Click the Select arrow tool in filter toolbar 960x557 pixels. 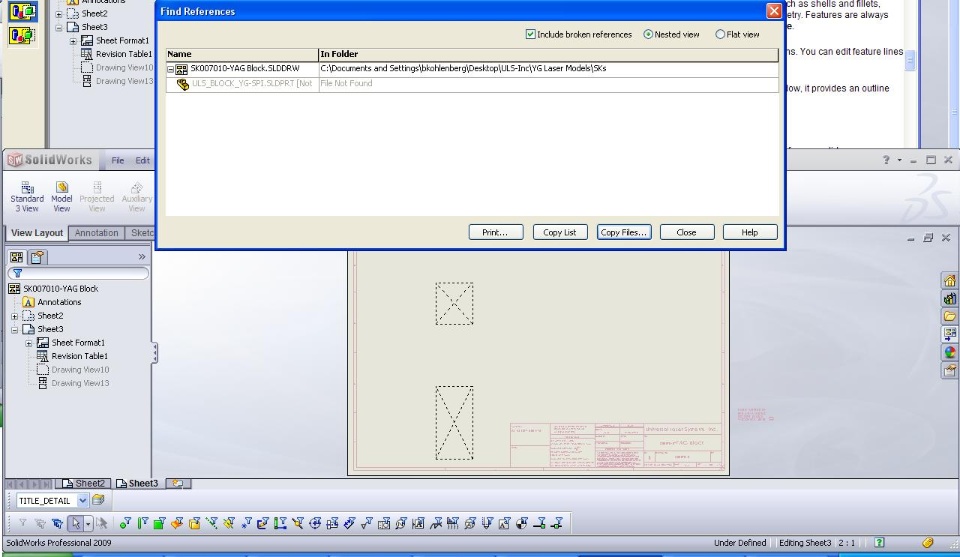point(76,523)
